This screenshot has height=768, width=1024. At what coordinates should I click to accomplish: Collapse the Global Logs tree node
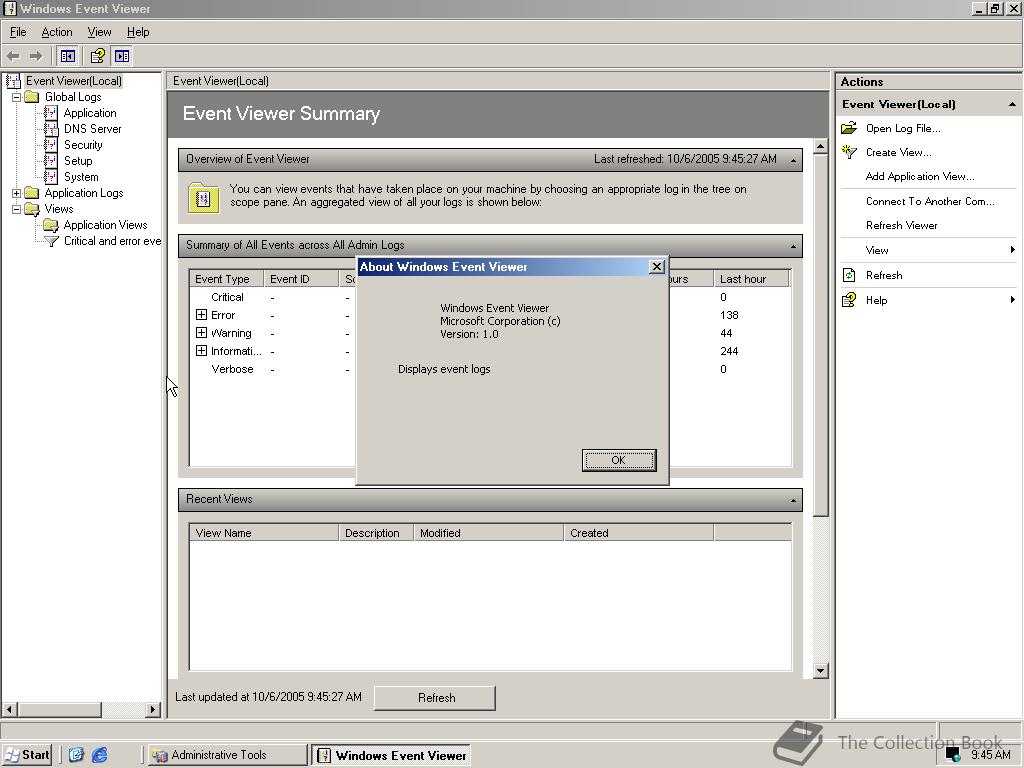click(x=16, y=97)
